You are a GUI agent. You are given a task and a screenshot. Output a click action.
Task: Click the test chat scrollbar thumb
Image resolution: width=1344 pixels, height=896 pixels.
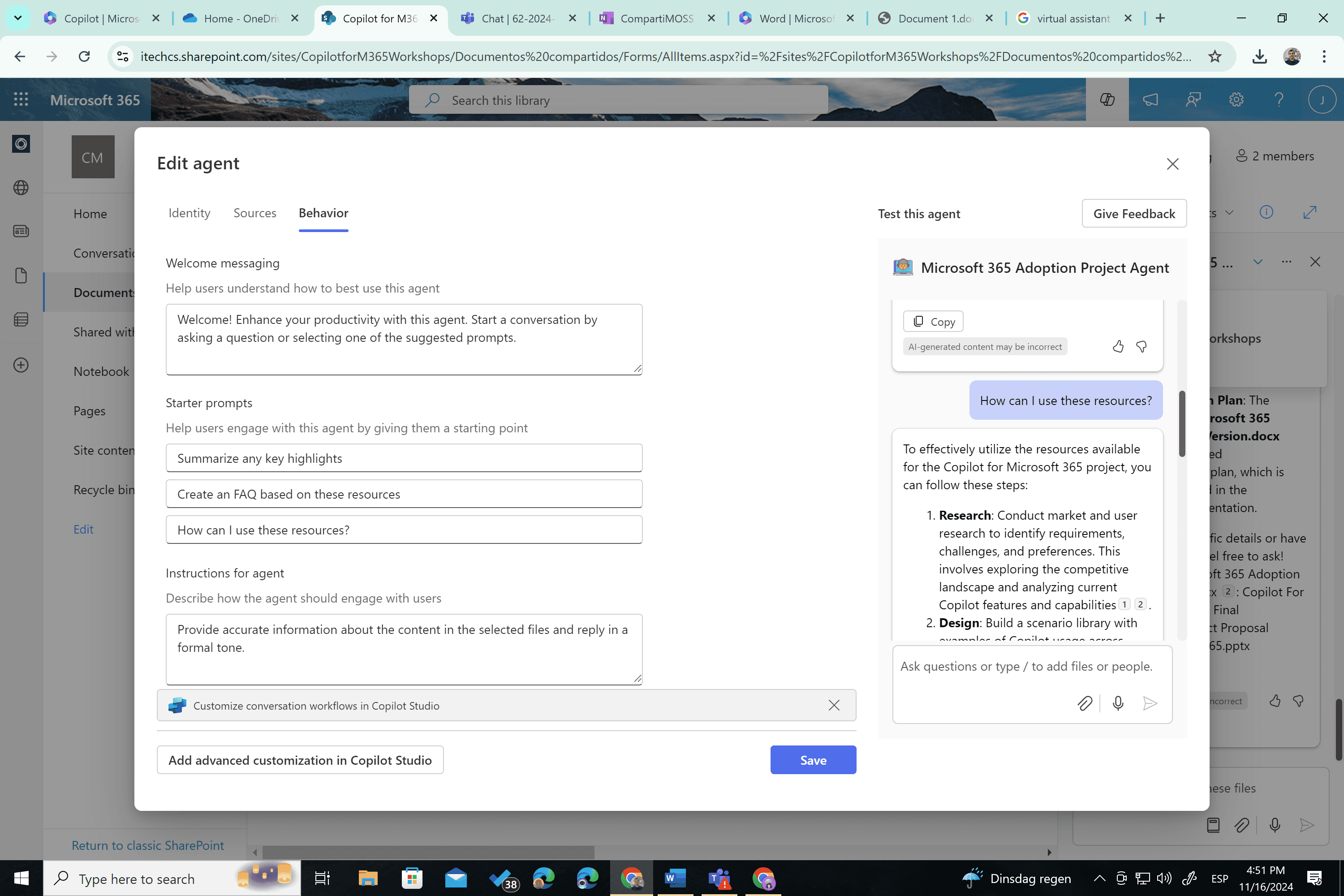point(1182,423)
